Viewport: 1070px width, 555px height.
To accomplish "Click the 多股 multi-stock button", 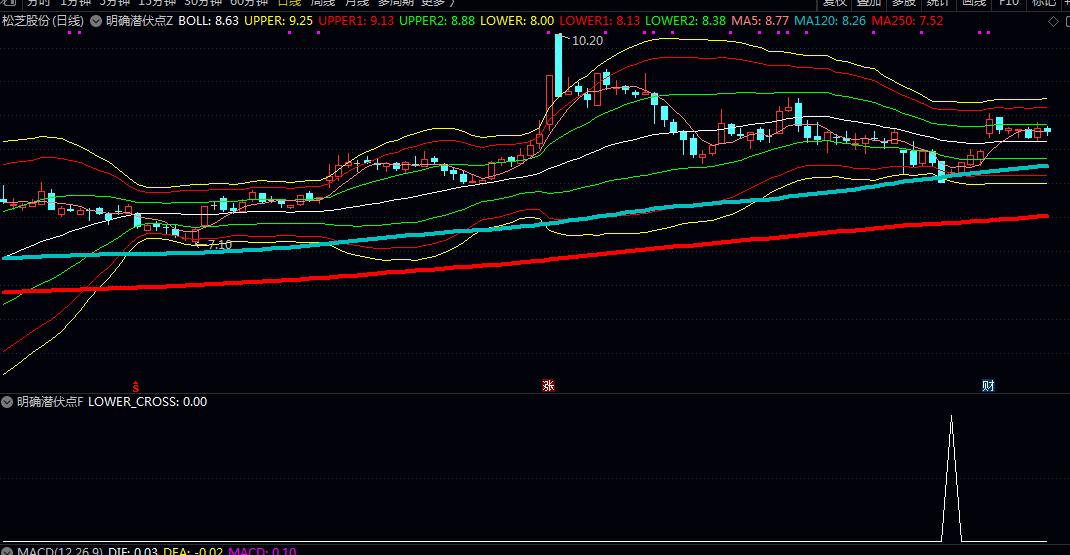I will point(904,3).
